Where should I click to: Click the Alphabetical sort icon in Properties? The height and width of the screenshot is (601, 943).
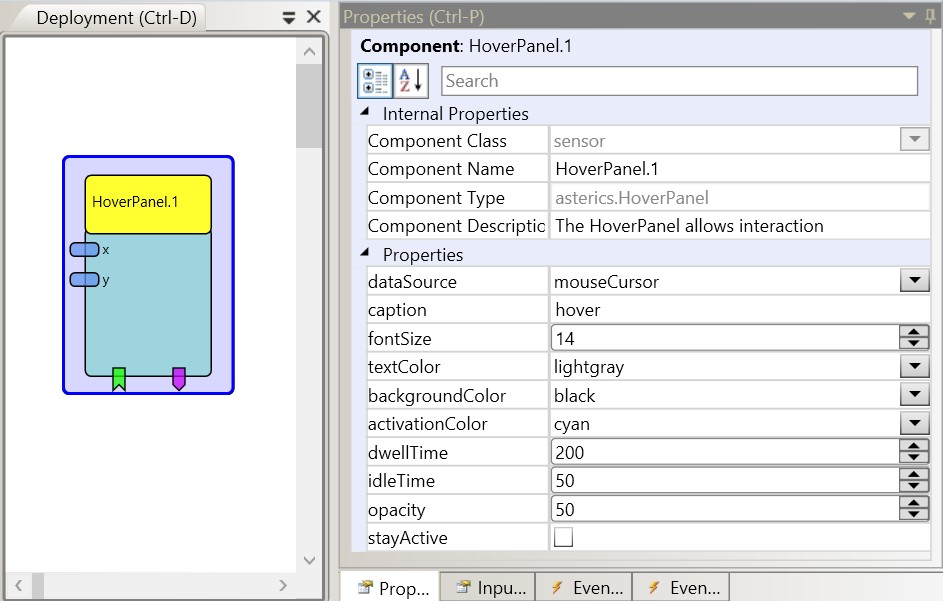pos(411,81)
